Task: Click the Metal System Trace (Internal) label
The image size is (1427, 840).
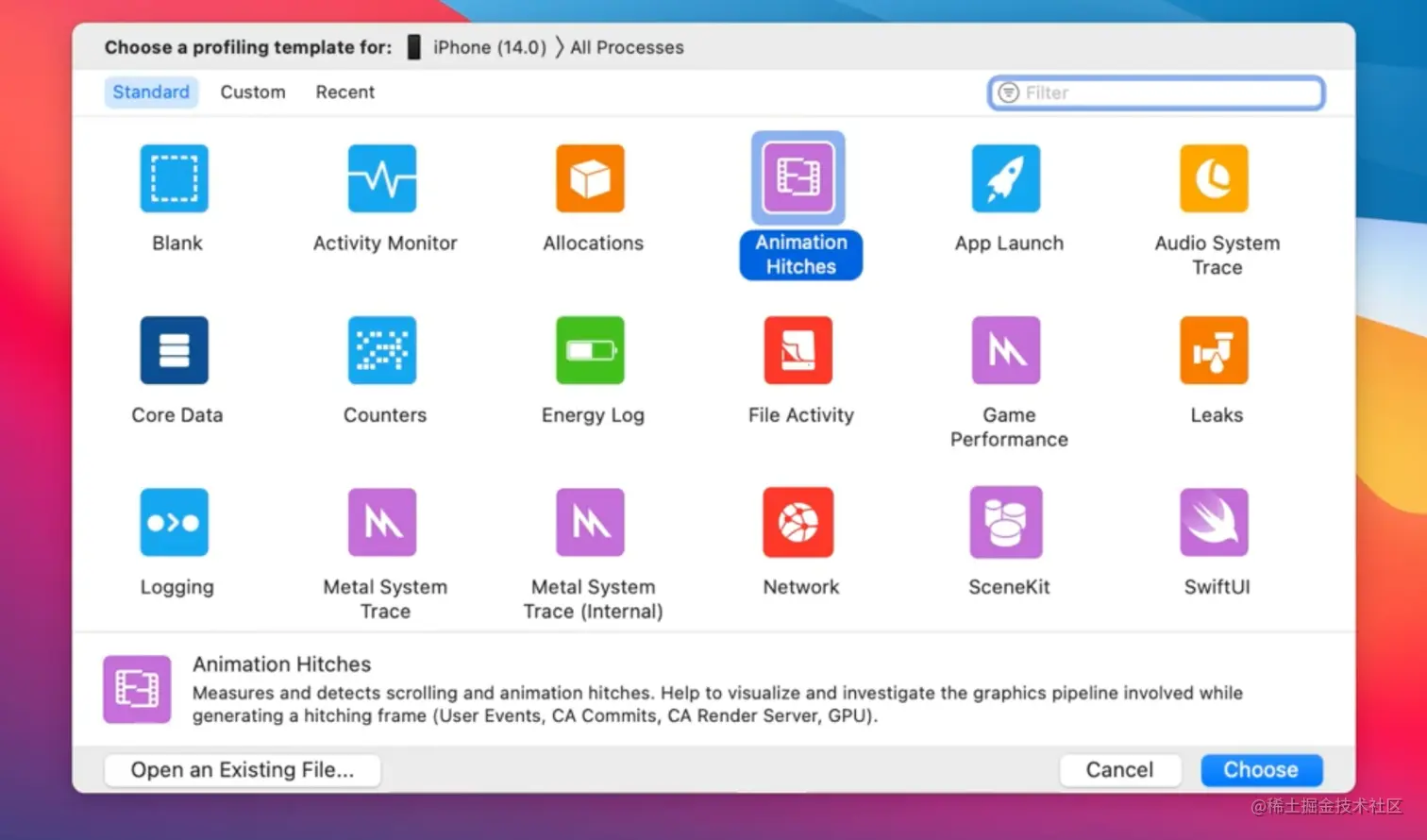Action: click(x=594, y=598)
